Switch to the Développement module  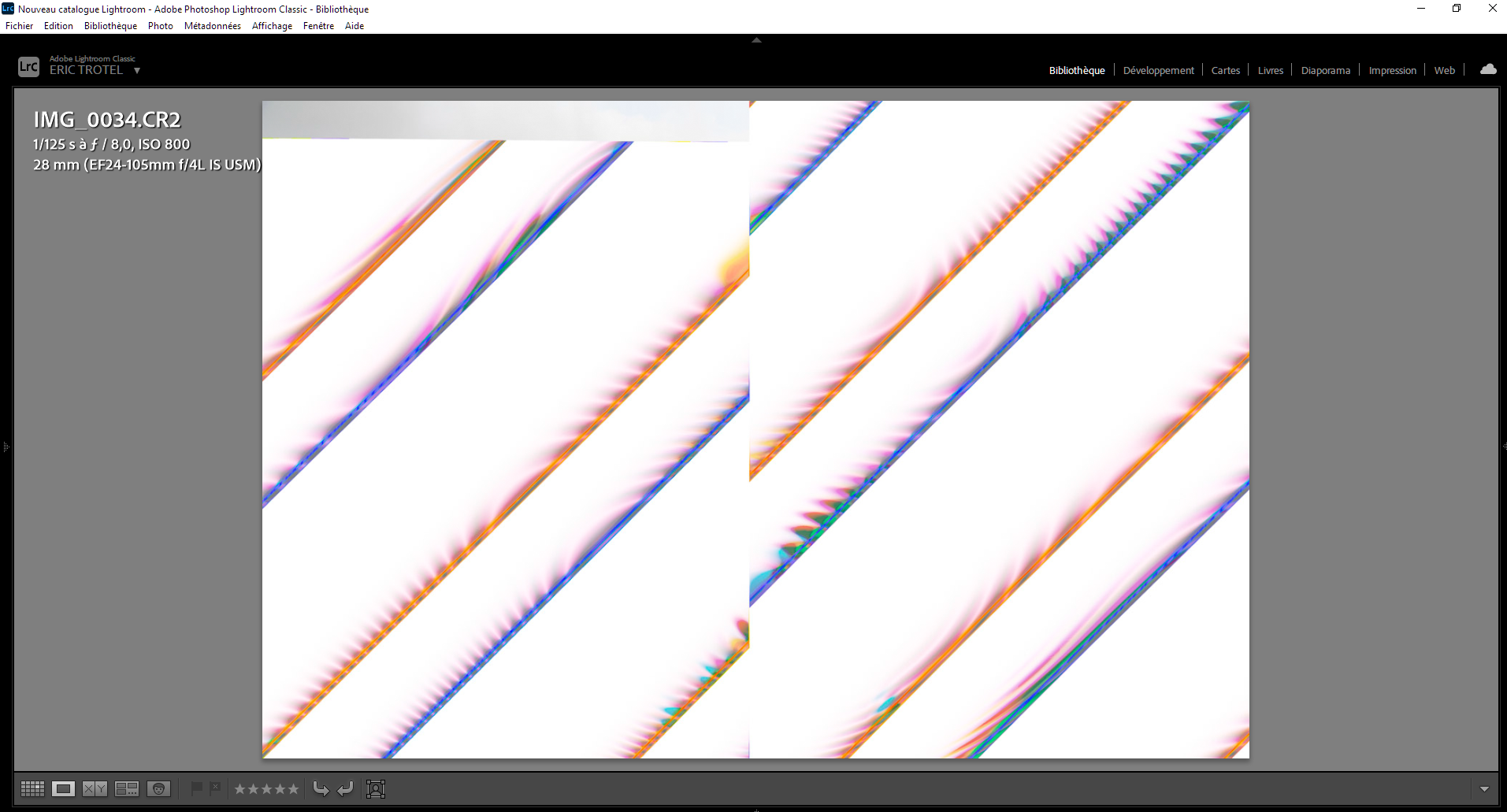(x=1158, y=70)
